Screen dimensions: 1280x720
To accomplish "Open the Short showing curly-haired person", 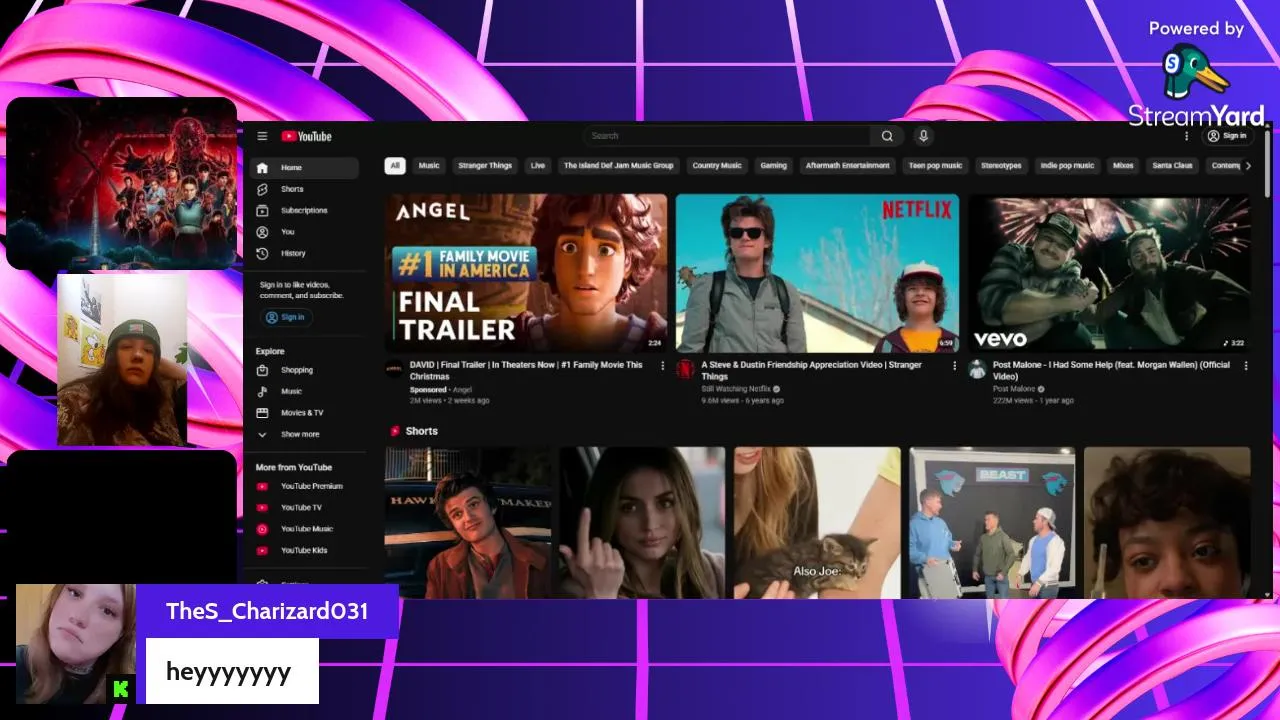I will [1167, 523].
